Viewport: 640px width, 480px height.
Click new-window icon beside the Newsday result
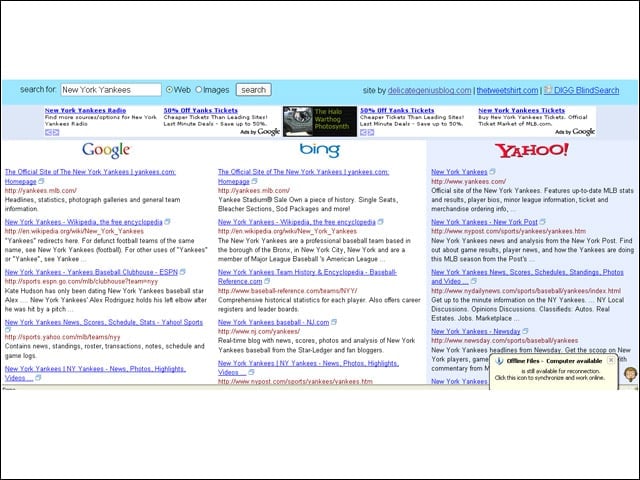[x=525, y=331]
